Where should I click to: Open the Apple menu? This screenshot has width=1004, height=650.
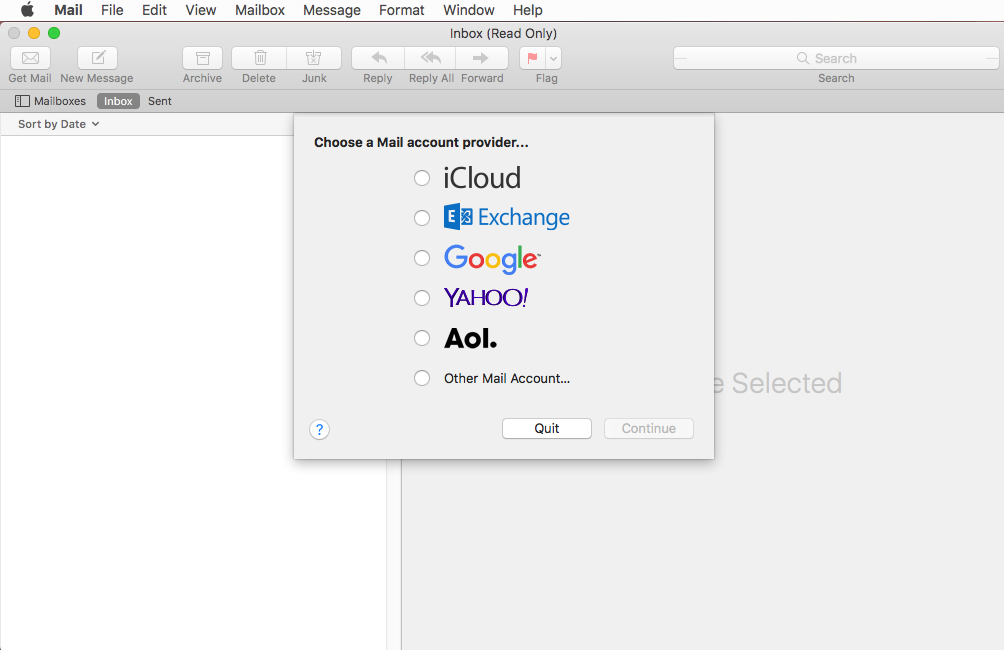28,10
